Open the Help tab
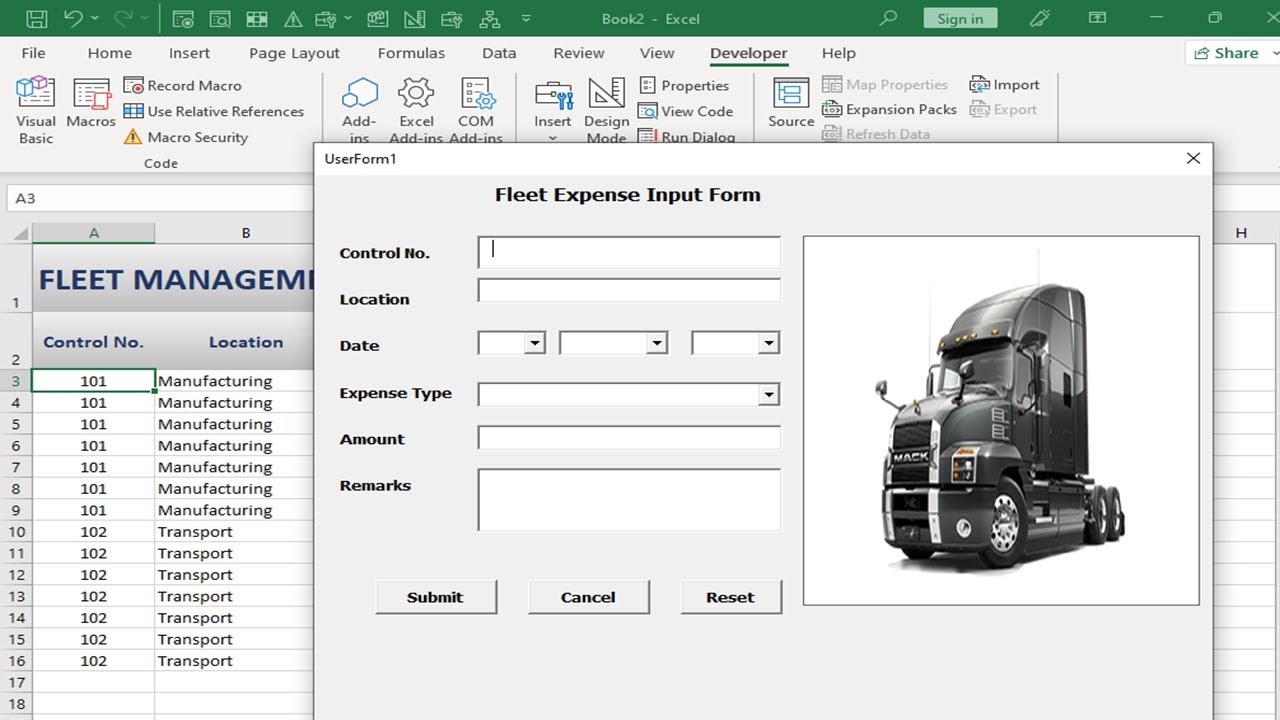The width and height of the screenshot is (1280, 720). pyautogui.click(x=839, y=53)
